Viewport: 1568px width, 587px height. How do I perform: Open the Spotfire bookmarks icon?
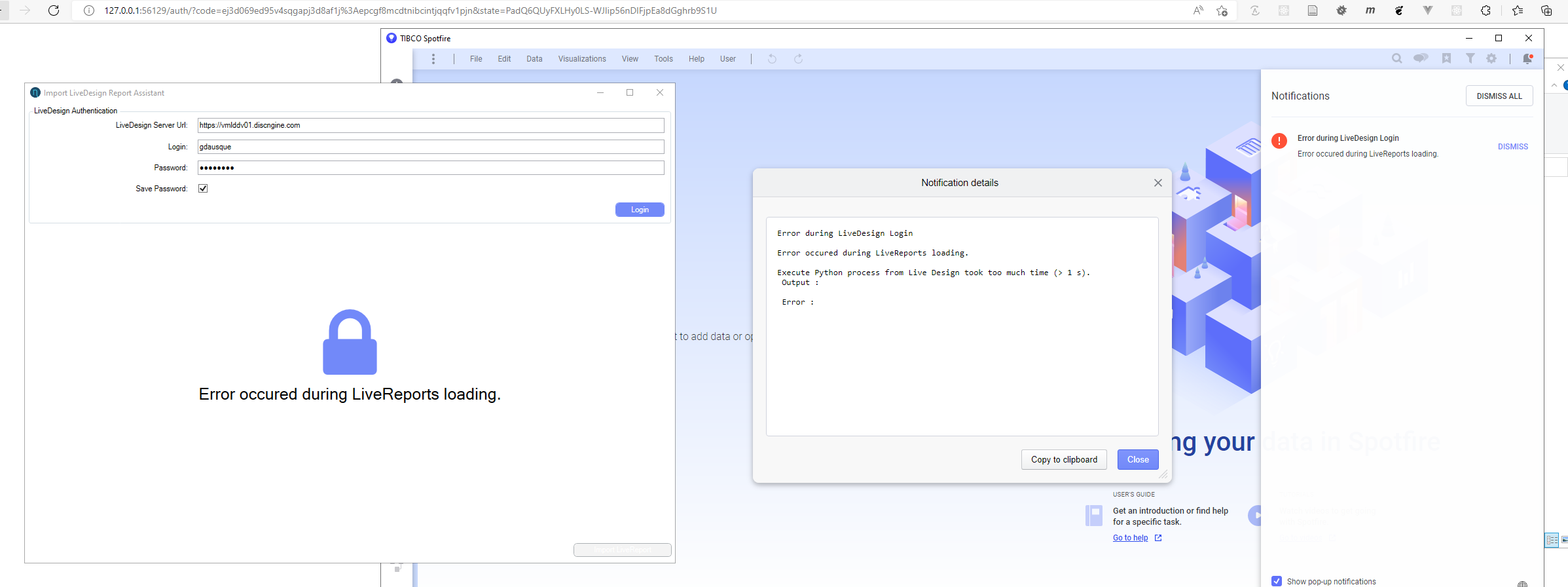pos(1447,58)
